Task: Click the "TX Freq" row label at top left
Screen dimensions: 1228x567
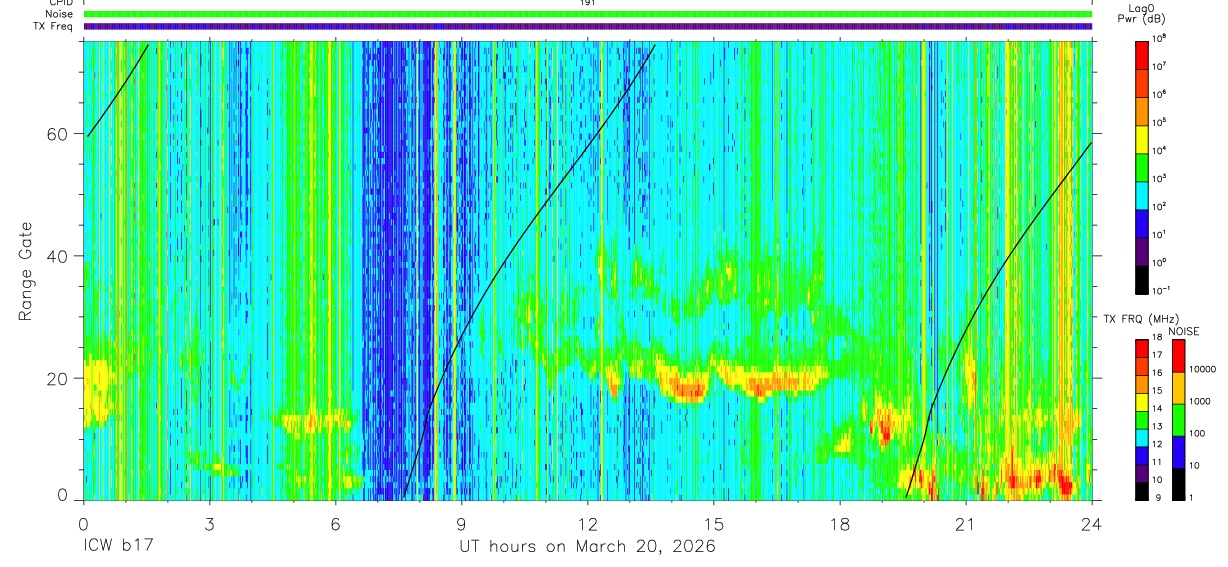Action: [55, 26]
